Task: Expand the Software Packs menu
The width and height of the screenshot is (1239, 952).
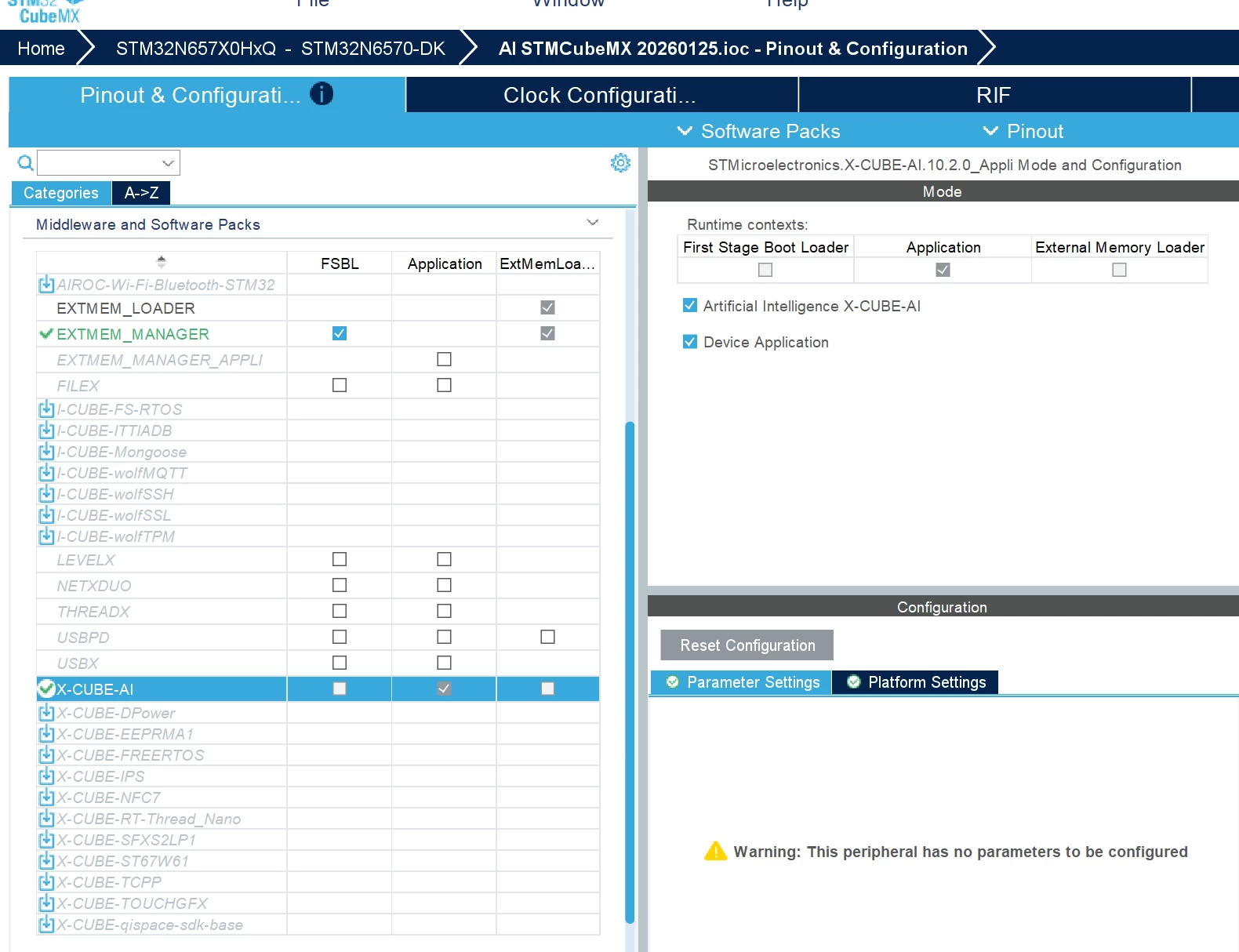Action: point(759,131)
